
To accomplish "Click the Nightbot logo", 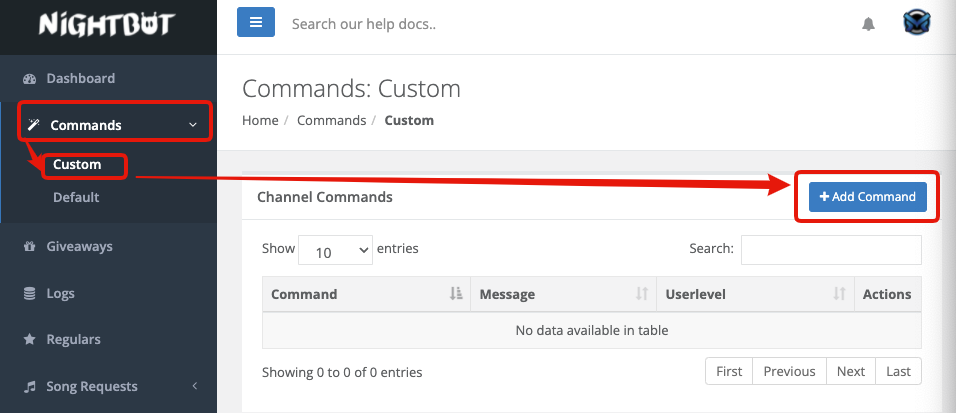I will [108, 23].
